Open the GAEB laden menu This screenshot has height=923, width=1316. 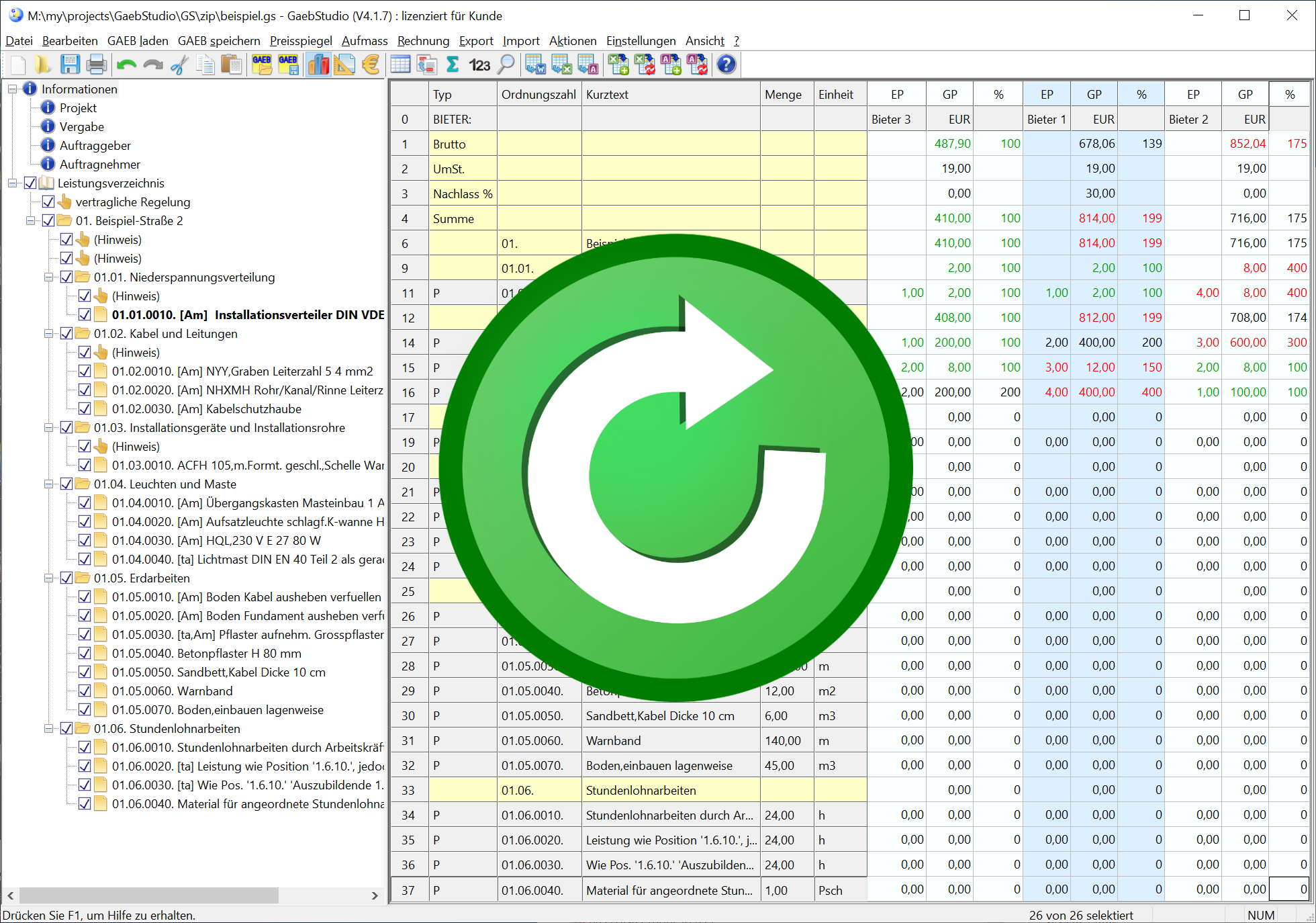(138, 41)
